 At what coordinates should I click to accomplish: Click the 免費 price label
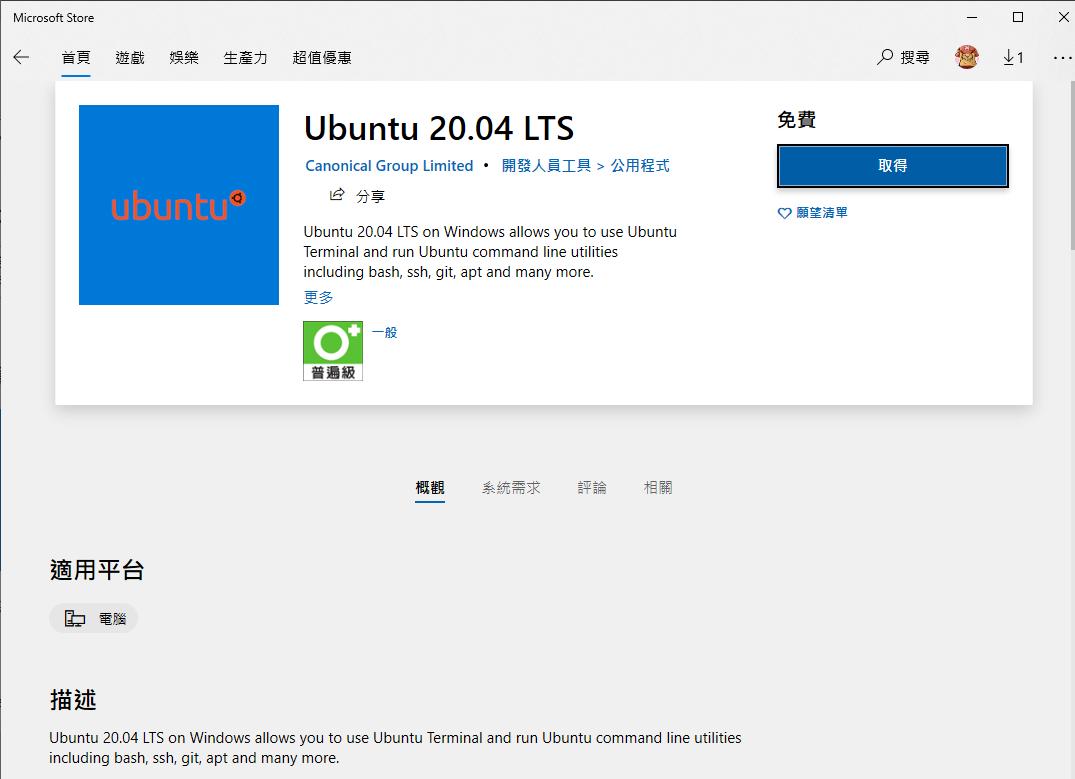(797, 120)
